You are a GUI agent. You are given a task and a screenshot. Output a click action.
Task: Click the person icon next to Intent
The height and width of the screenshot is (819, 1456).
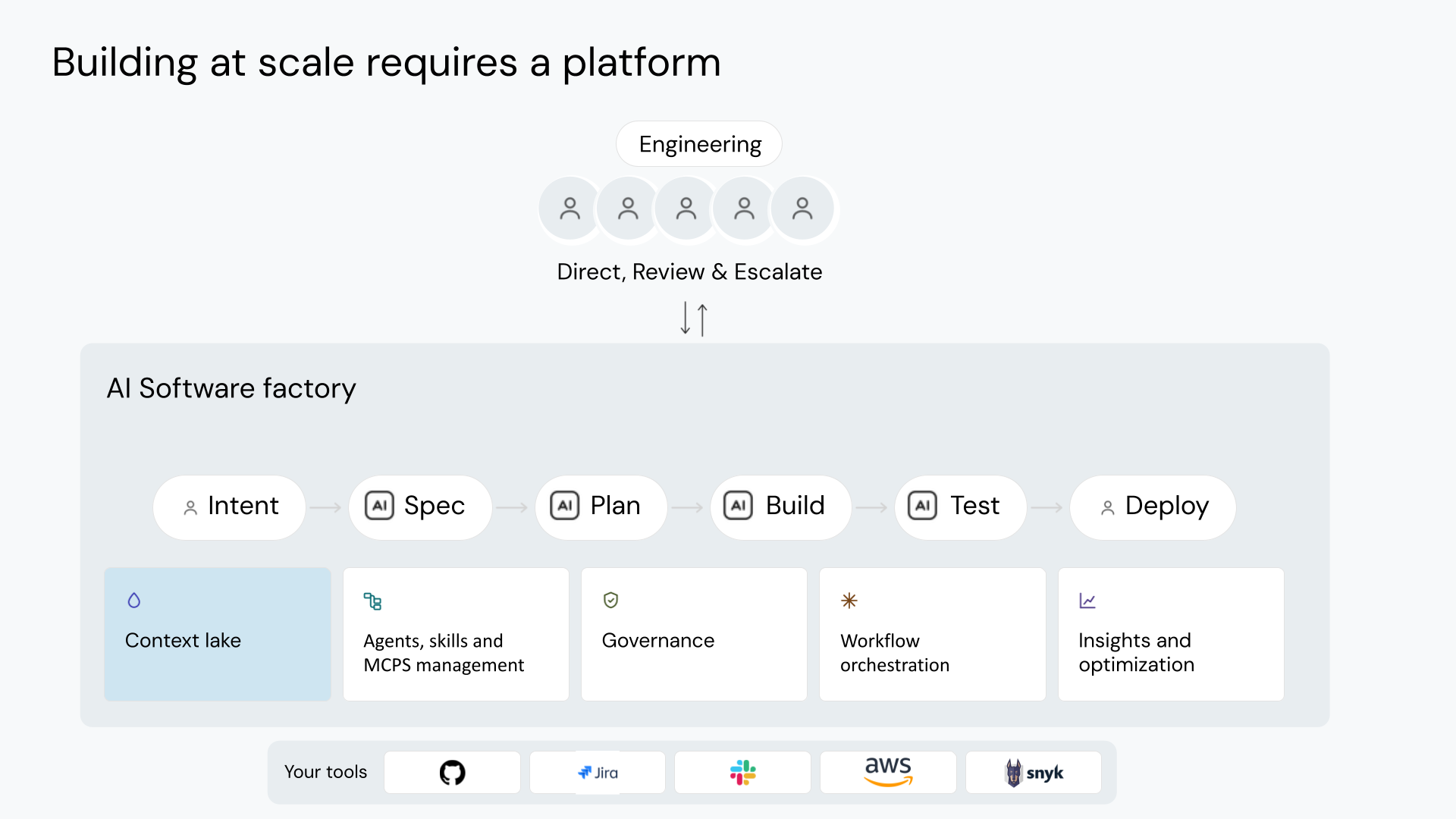pos(190,507)
